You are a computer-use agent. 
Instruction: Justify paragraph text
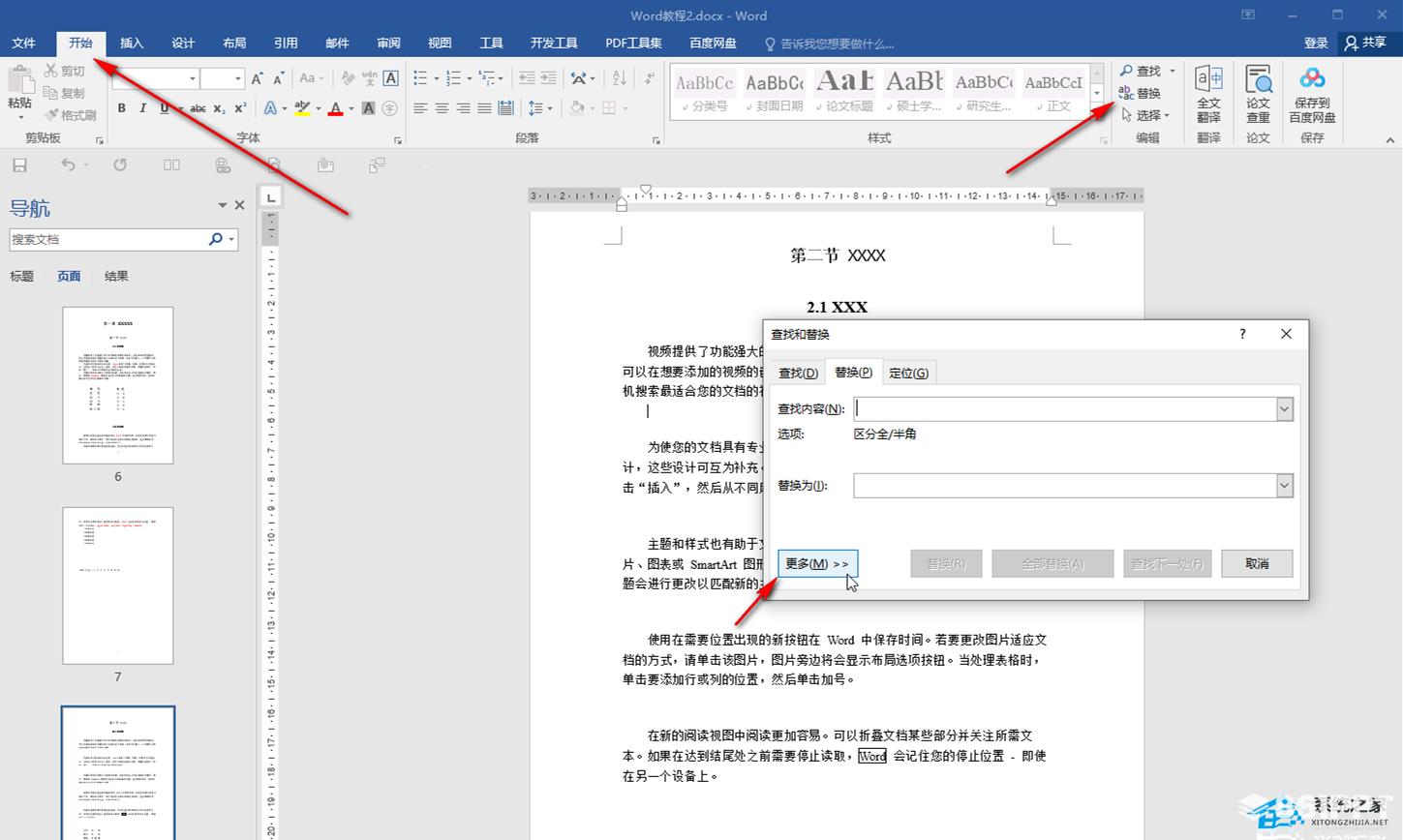pyautogui.click(x=484, y=108)
